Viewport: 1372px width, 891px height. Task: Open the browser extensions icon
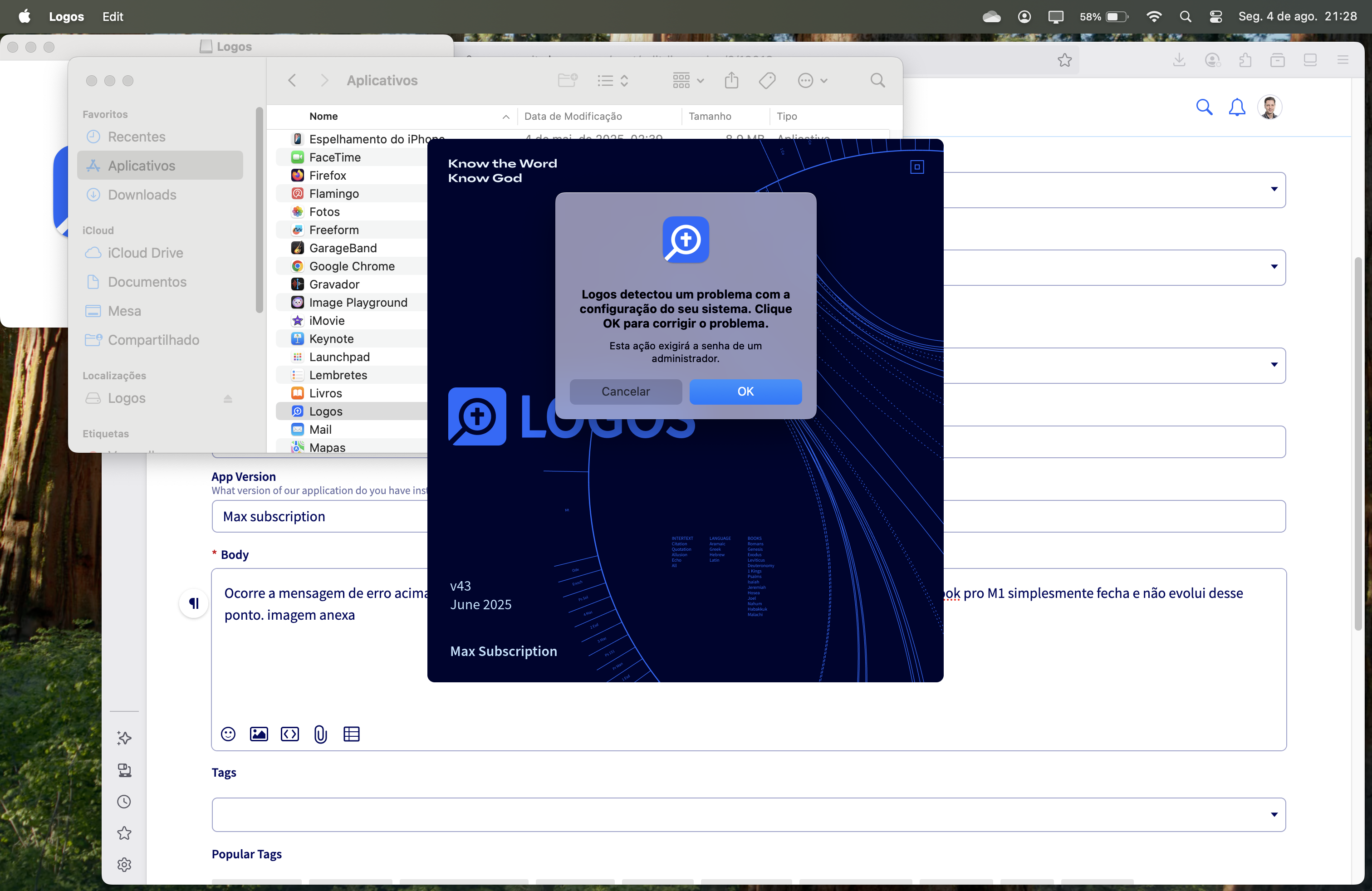1245,60
